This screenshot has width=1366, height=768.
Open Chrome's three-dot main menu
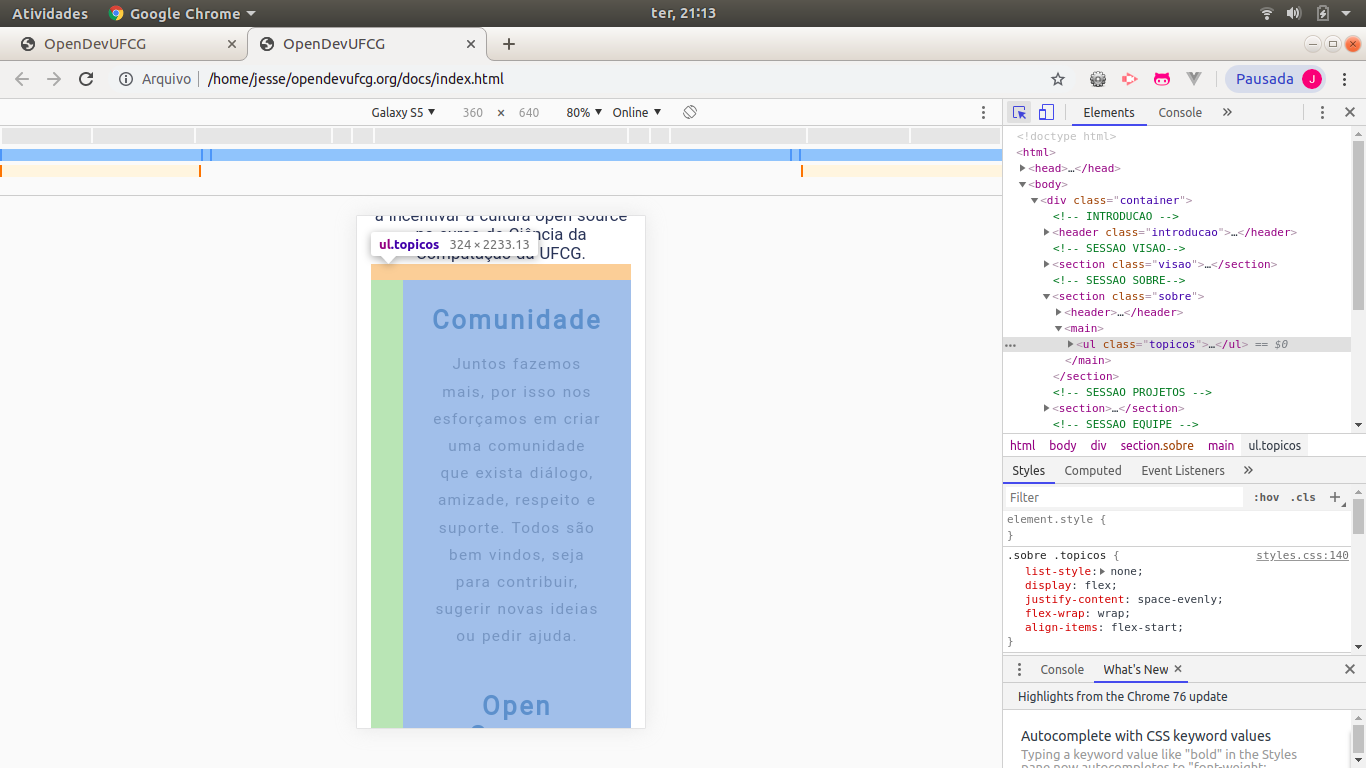point(1347,79)
